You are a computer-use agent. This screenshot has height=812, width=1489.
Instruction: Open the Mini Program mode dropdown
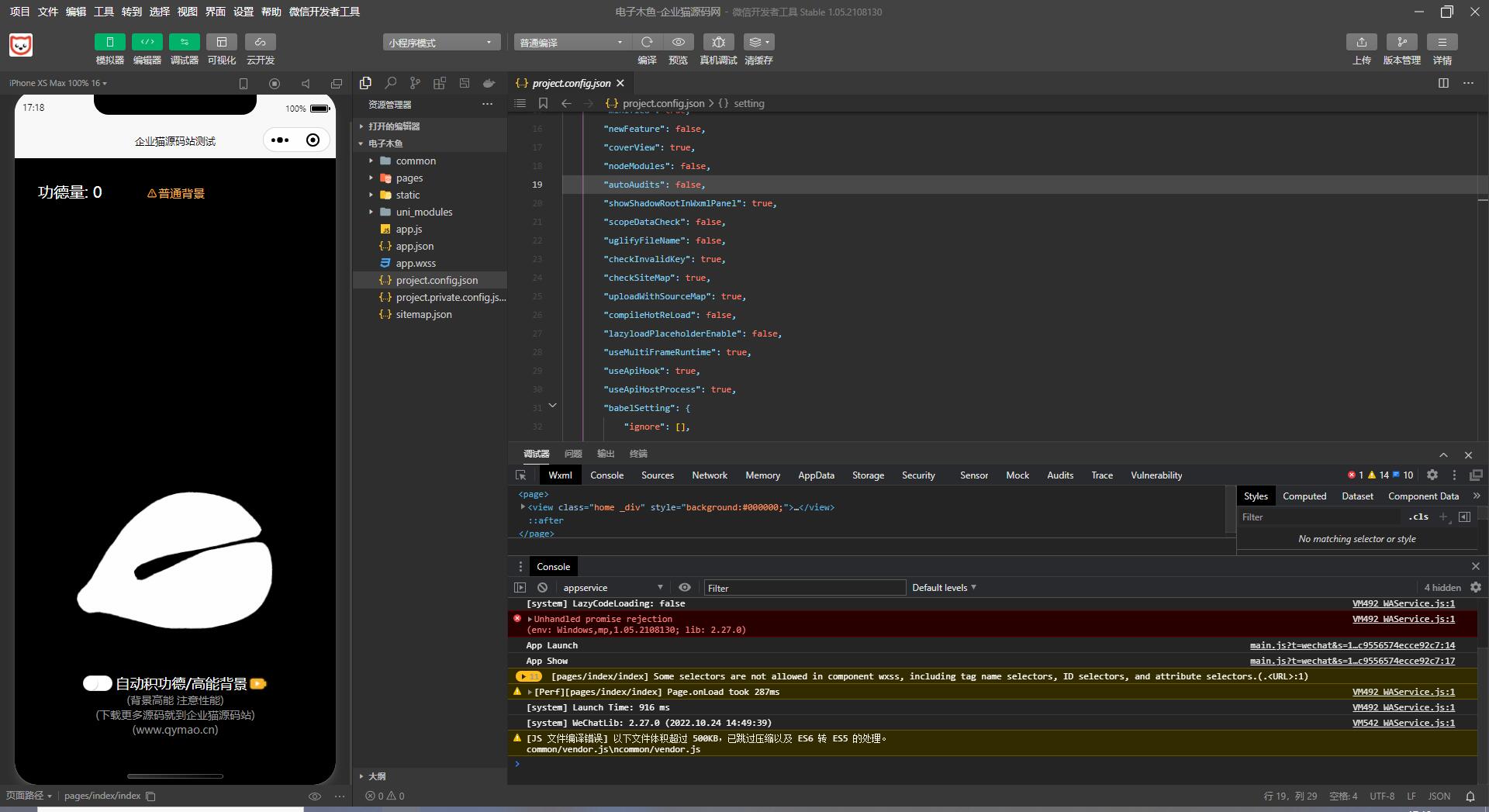[440, 42]
